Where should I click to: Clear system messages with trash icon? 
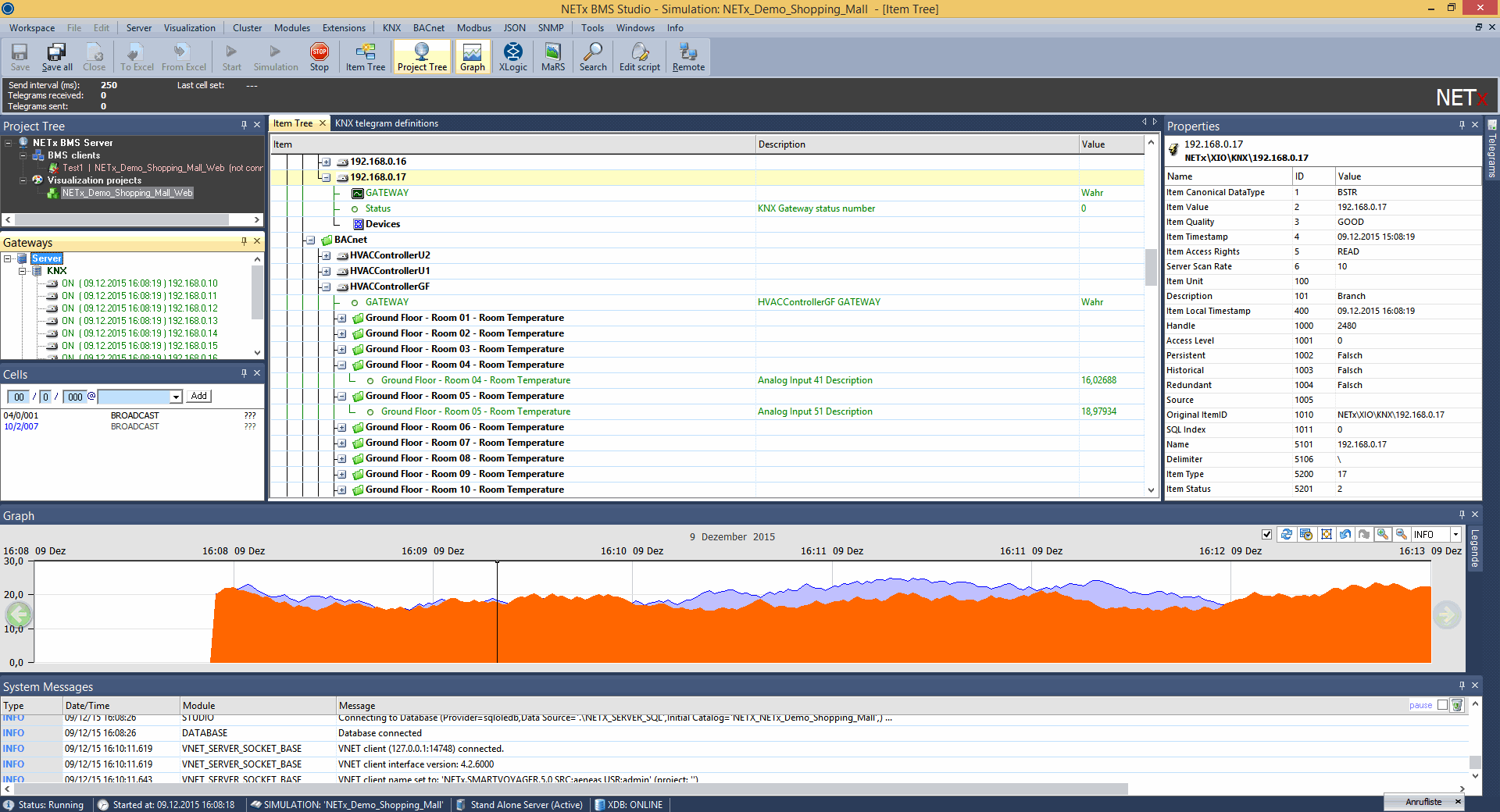1457,705
